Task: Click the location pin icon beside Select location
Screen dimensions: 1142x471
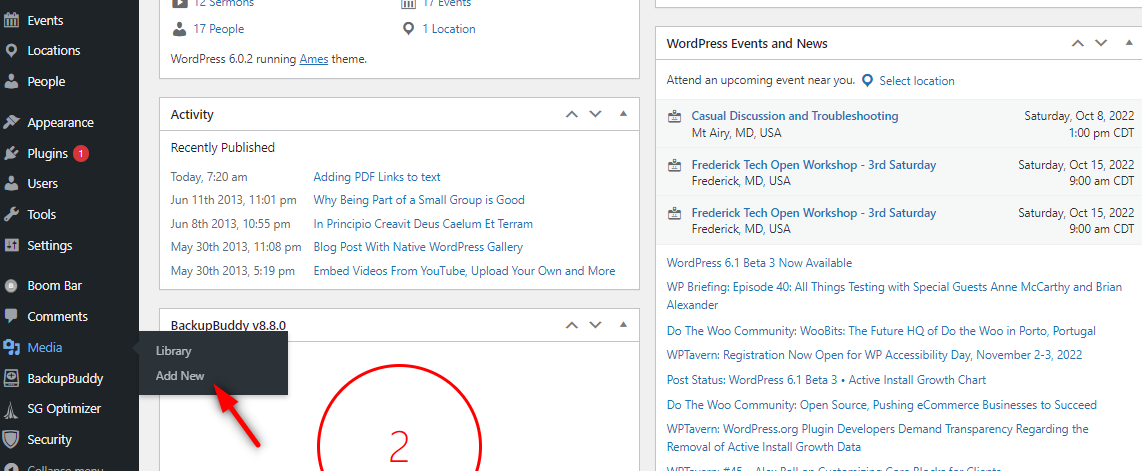Action: point(867,81)
